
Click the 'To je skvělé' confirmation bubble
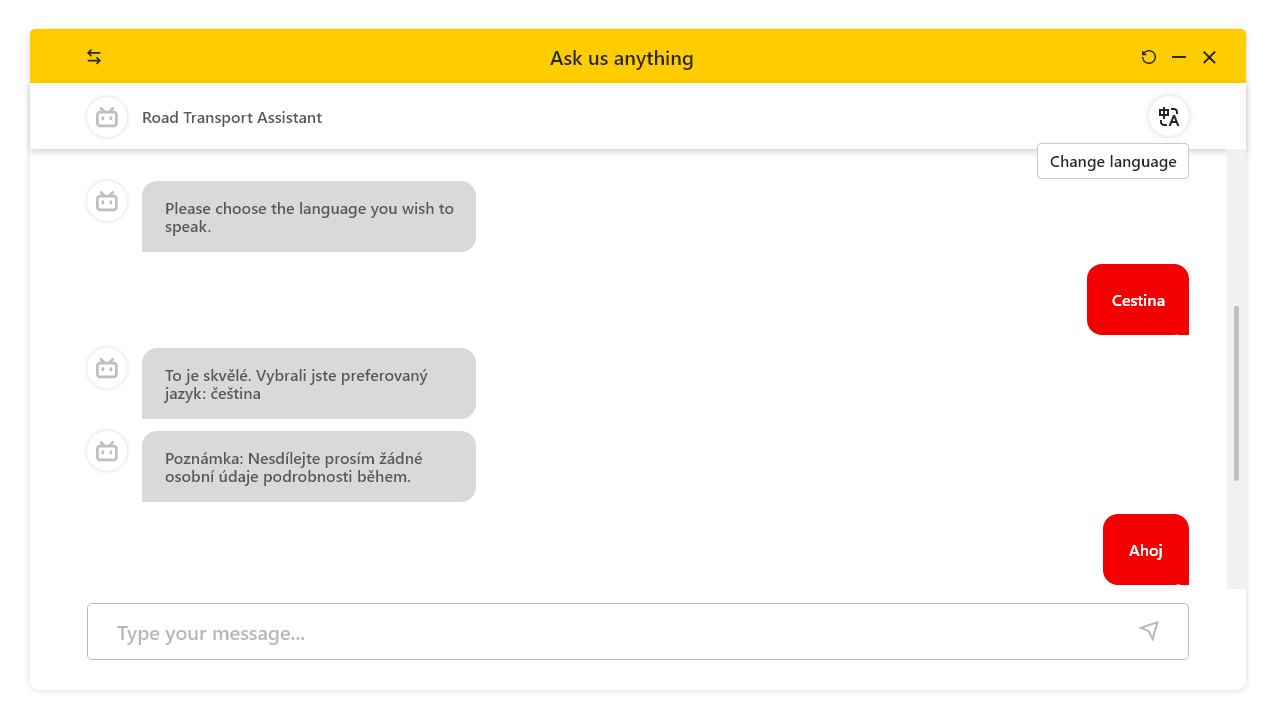coord(309,384)
